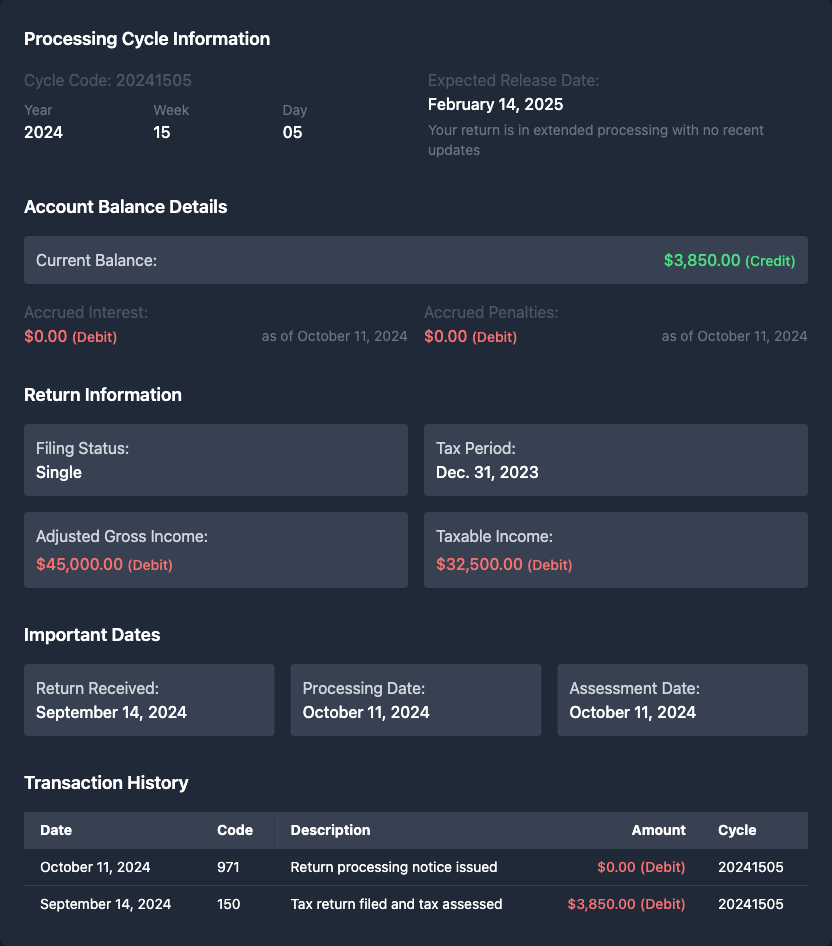
Task: Click the Description column header
Action: tap(330, 830)
